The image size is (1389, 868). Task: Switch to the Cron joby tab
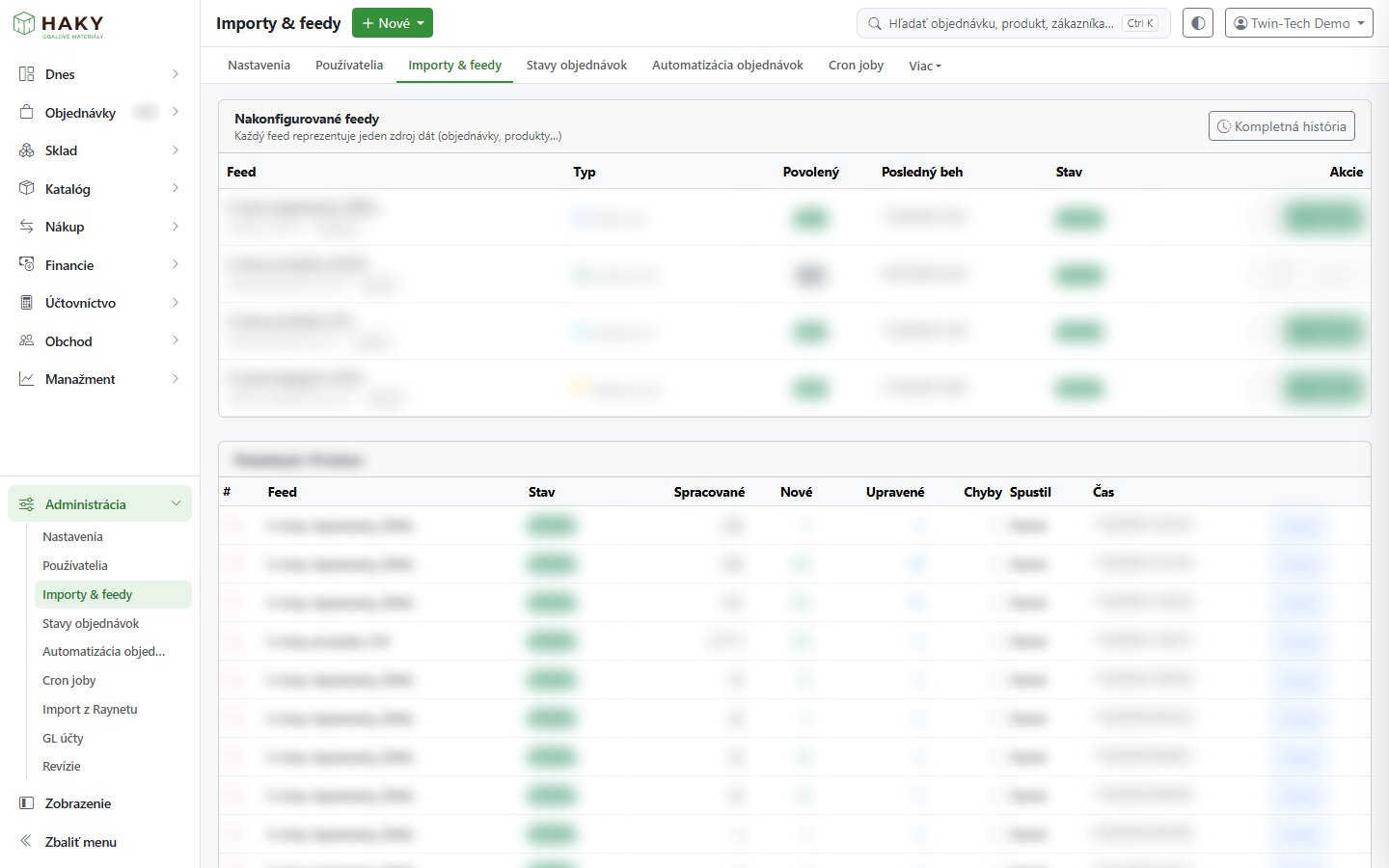[856, 66]
